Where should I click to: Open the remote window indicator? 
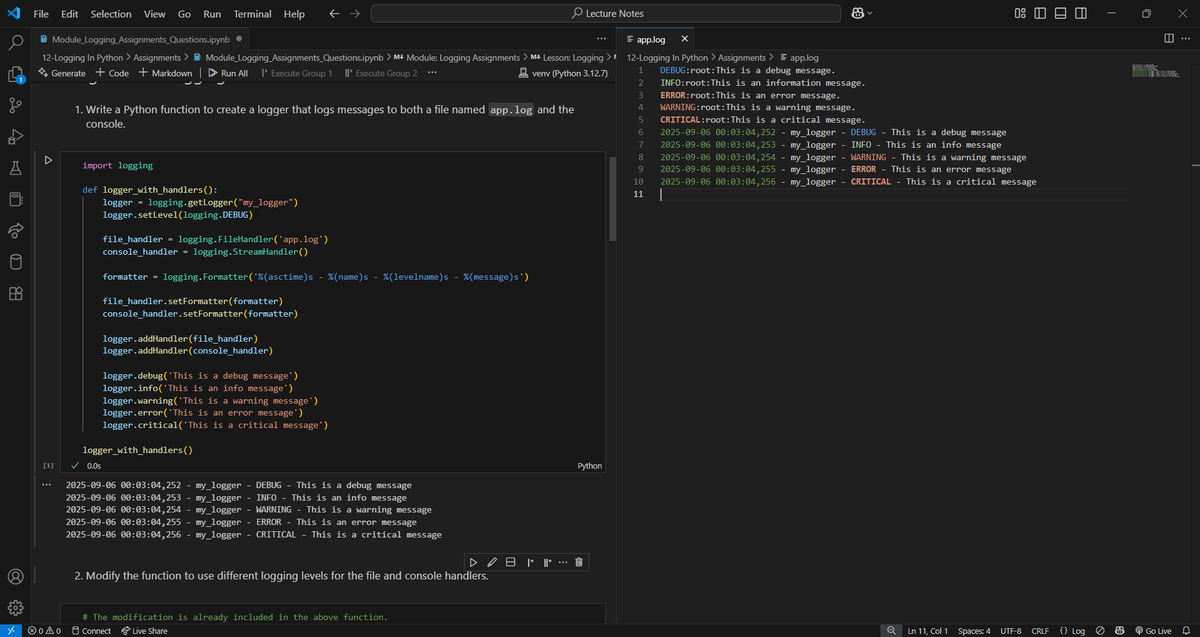coord(10,631)
